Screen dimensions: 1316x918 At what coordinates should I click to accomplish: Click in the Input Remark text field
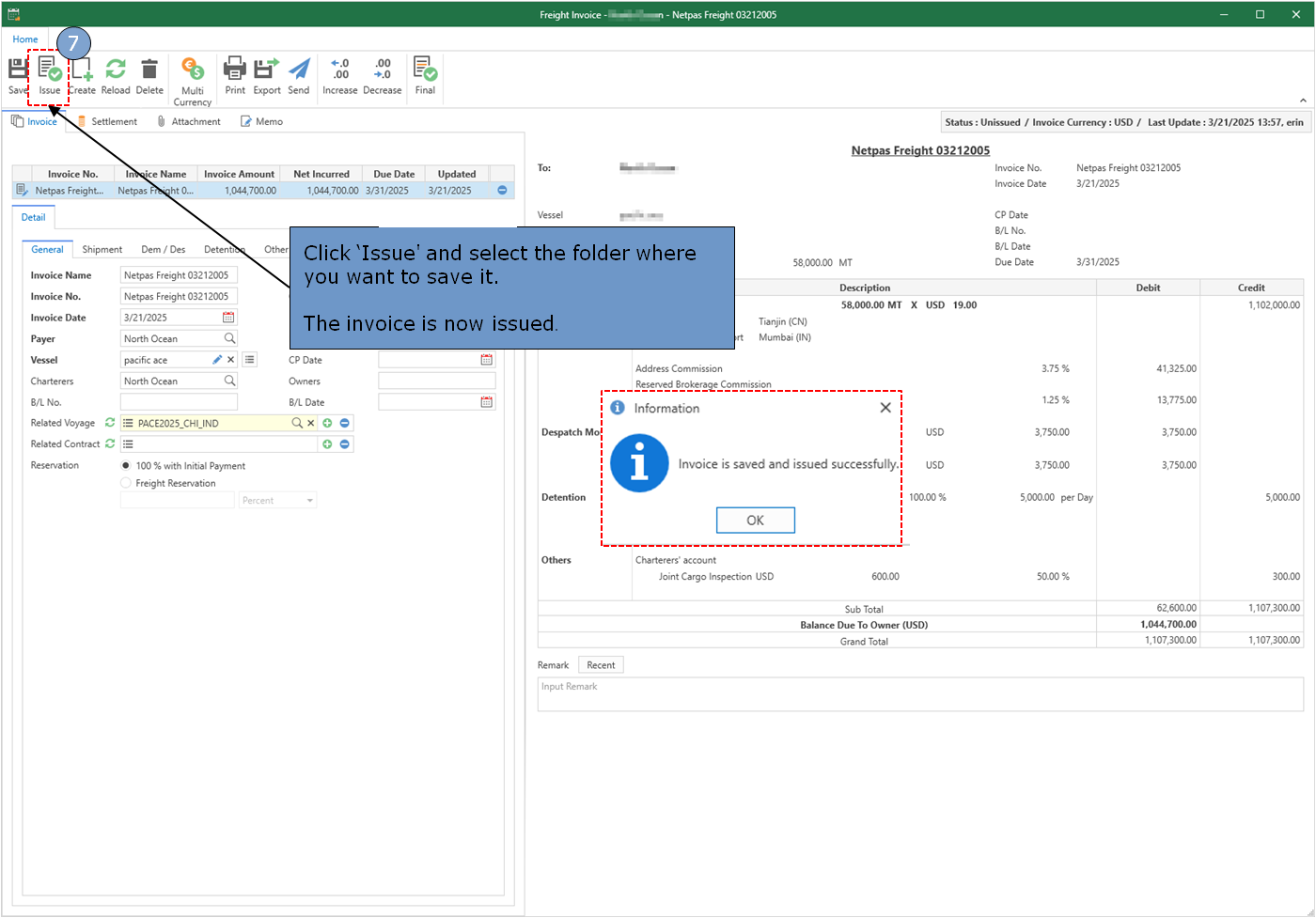[x=919, y=694]
